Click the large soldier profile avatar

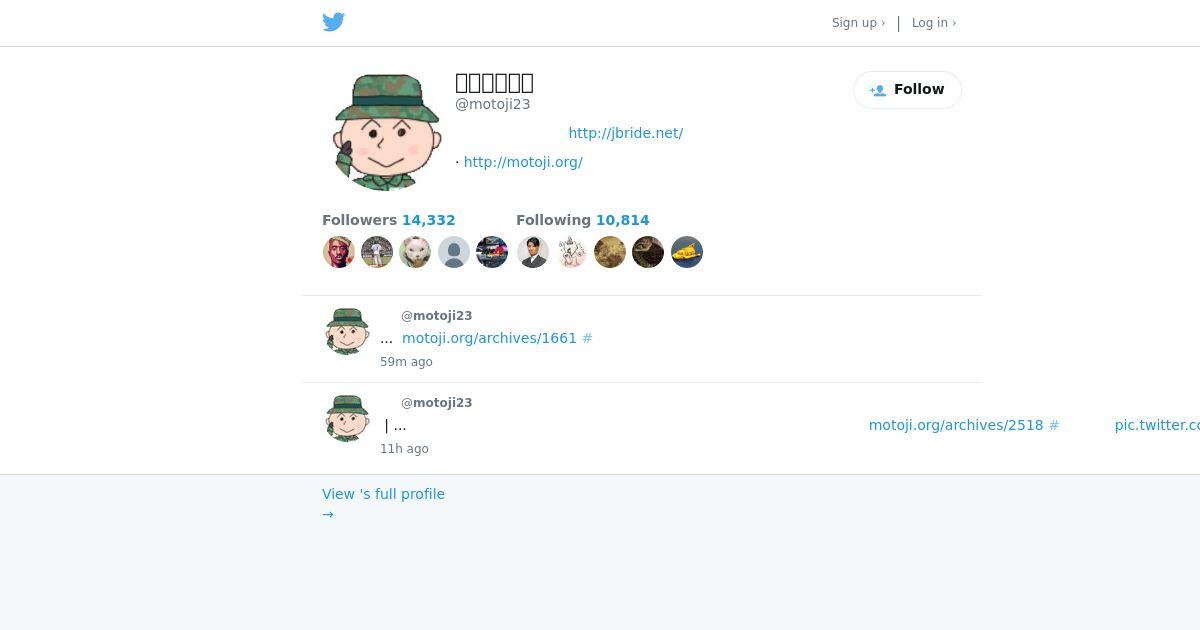[386, 131]
